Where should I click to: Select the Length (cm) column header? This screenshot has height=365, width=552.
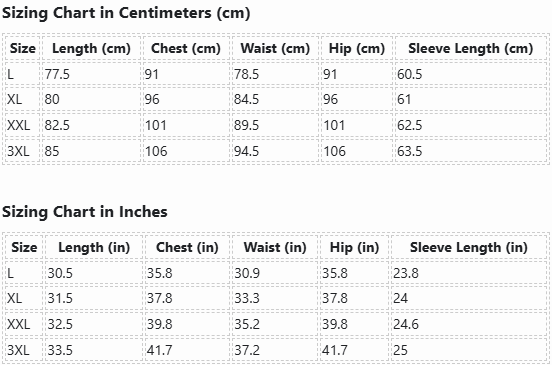(91, 48)
